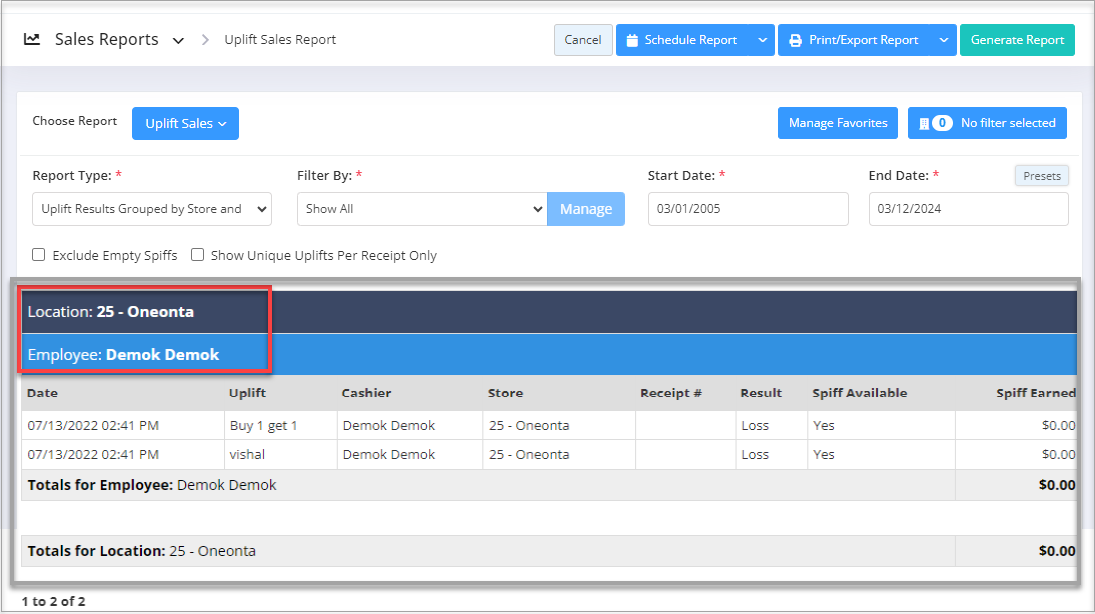Click the 1 to 2 of 2 record count
Viewport: 1095px width, 614px height.
pos(53,601)
